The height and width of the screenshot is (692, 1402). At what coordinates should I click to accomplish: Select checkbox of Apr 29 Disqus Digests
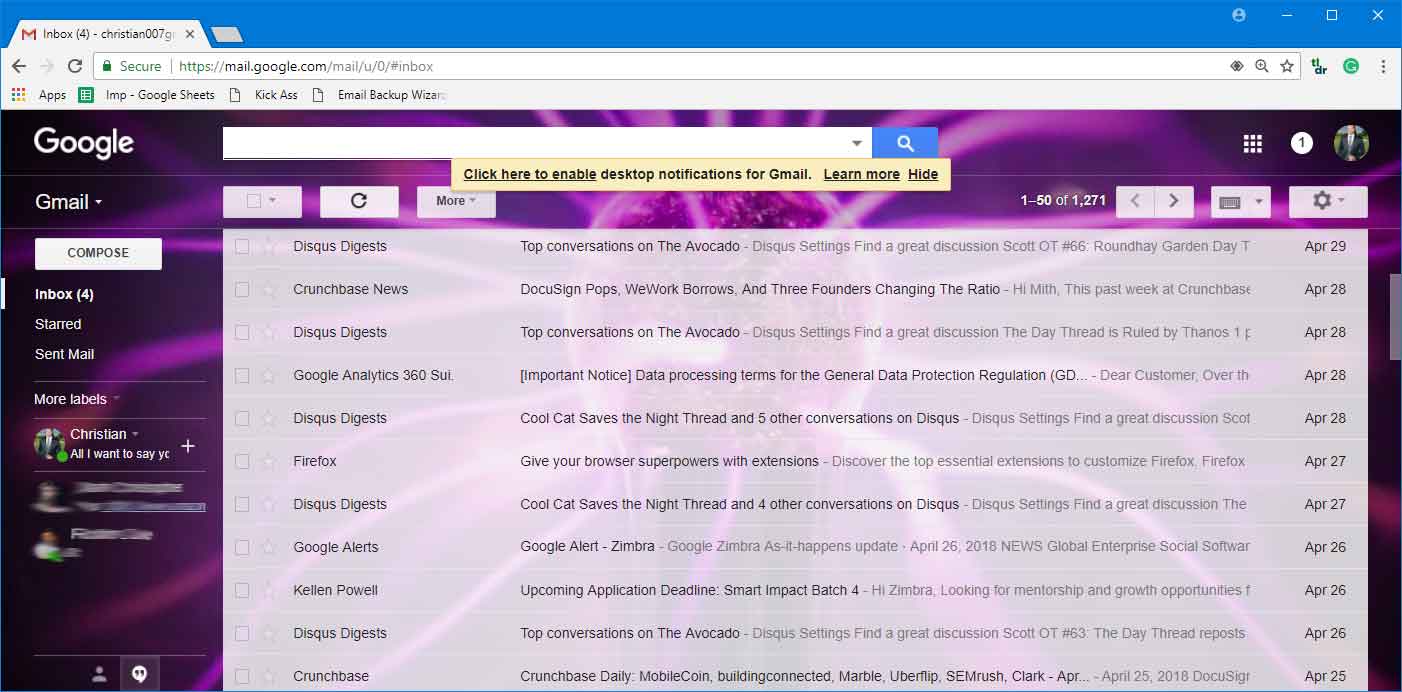tap(241, 247)
